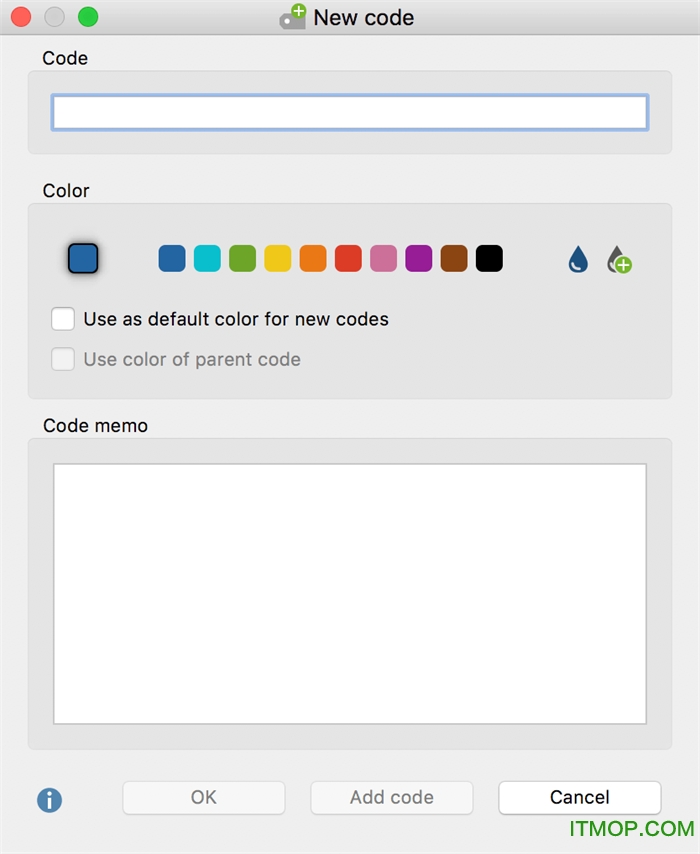Image resolution: width=700 pixels, height=854 pixels.
Task: Pick the turquoise color swatch
Action: click(x=207, y=258)
